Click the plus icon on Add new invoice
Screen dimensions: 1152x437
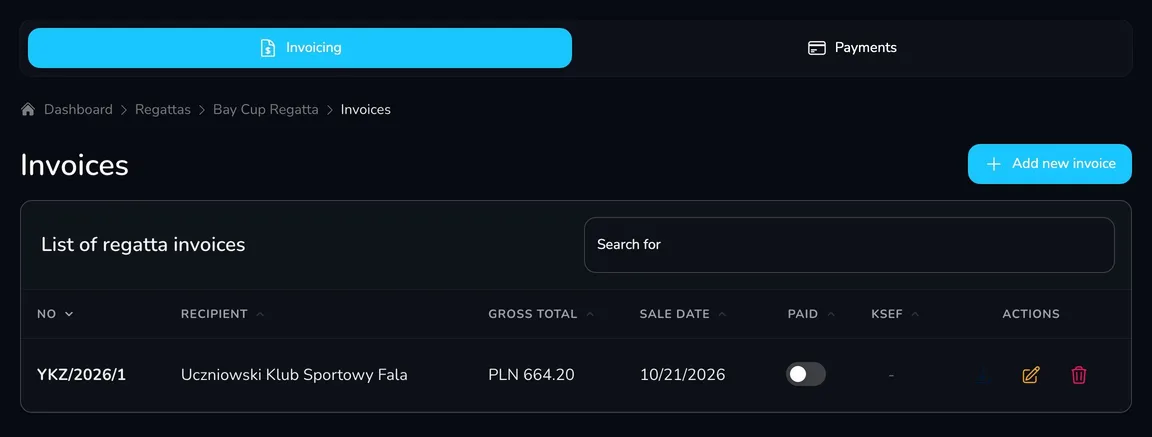coord(993,164)
